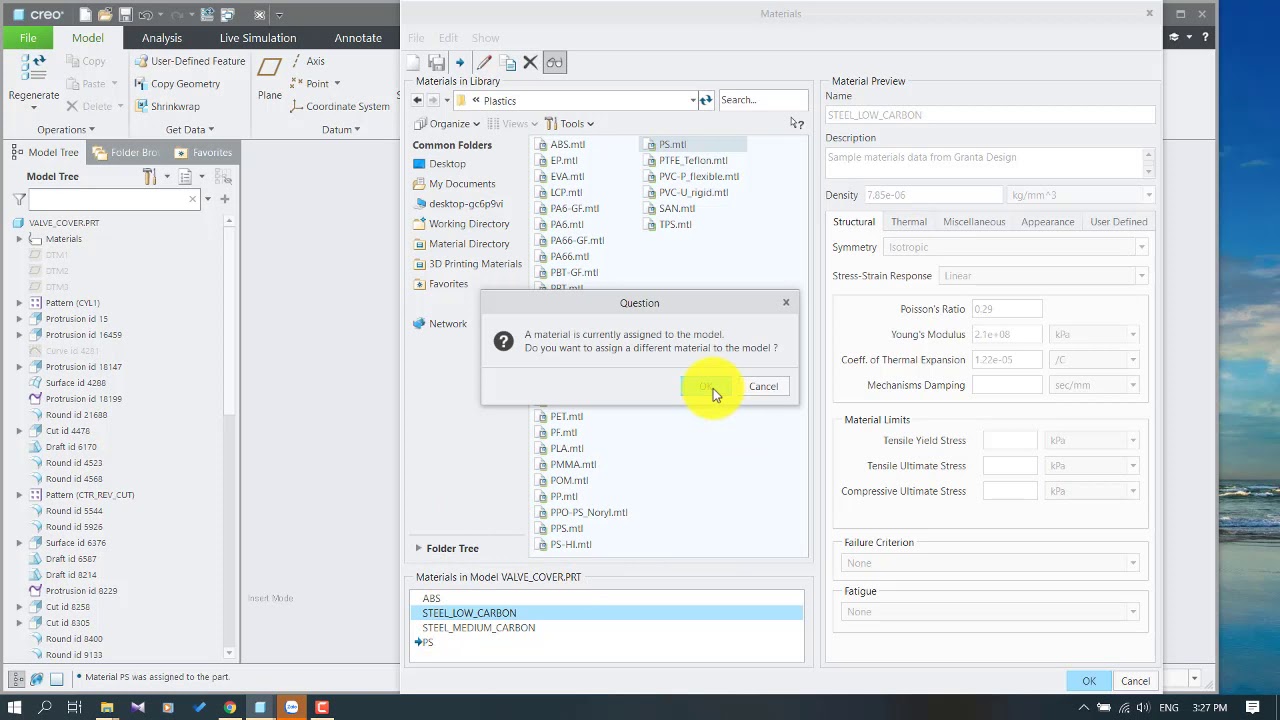The image size is (1280, 720).
Task: Click the File Explorer taskbar icon
Action: 107,707
